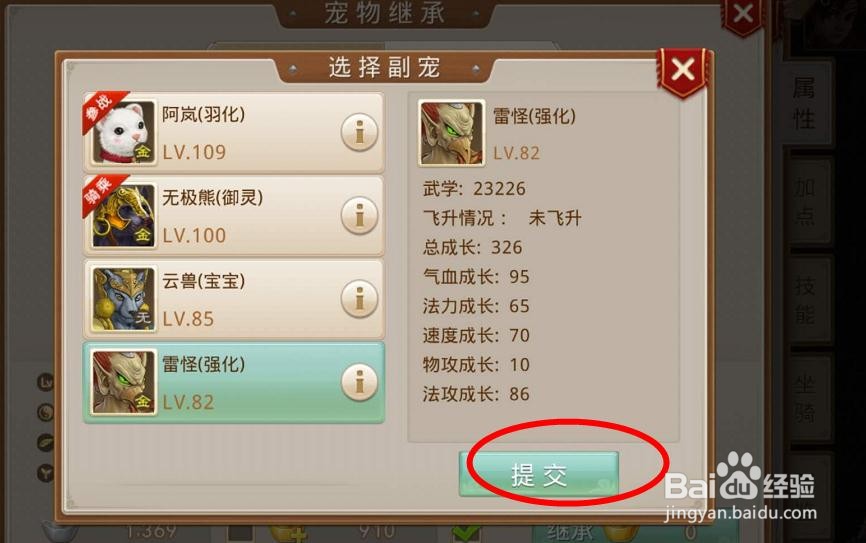The height and width of the screenshot is (543, 866).
Task: Open info icon for 无极熊(御灵)
Action: coord(360,215)
